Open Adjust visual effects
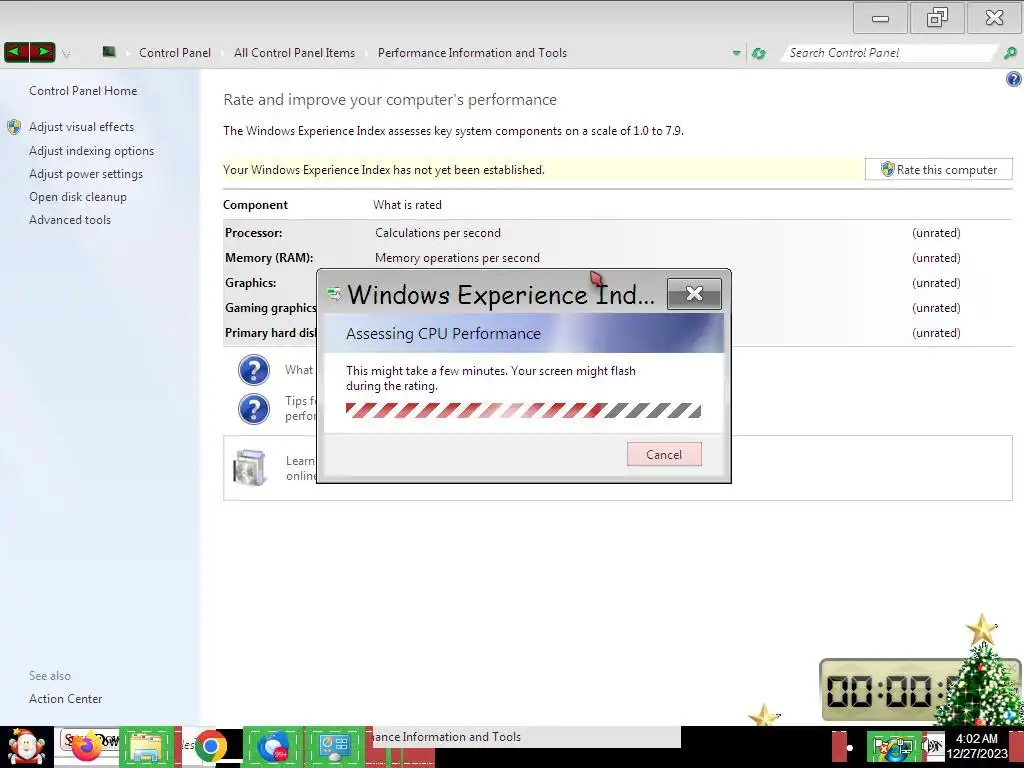This screenshot has width=1024, height=768. click(x=81, y=127)
